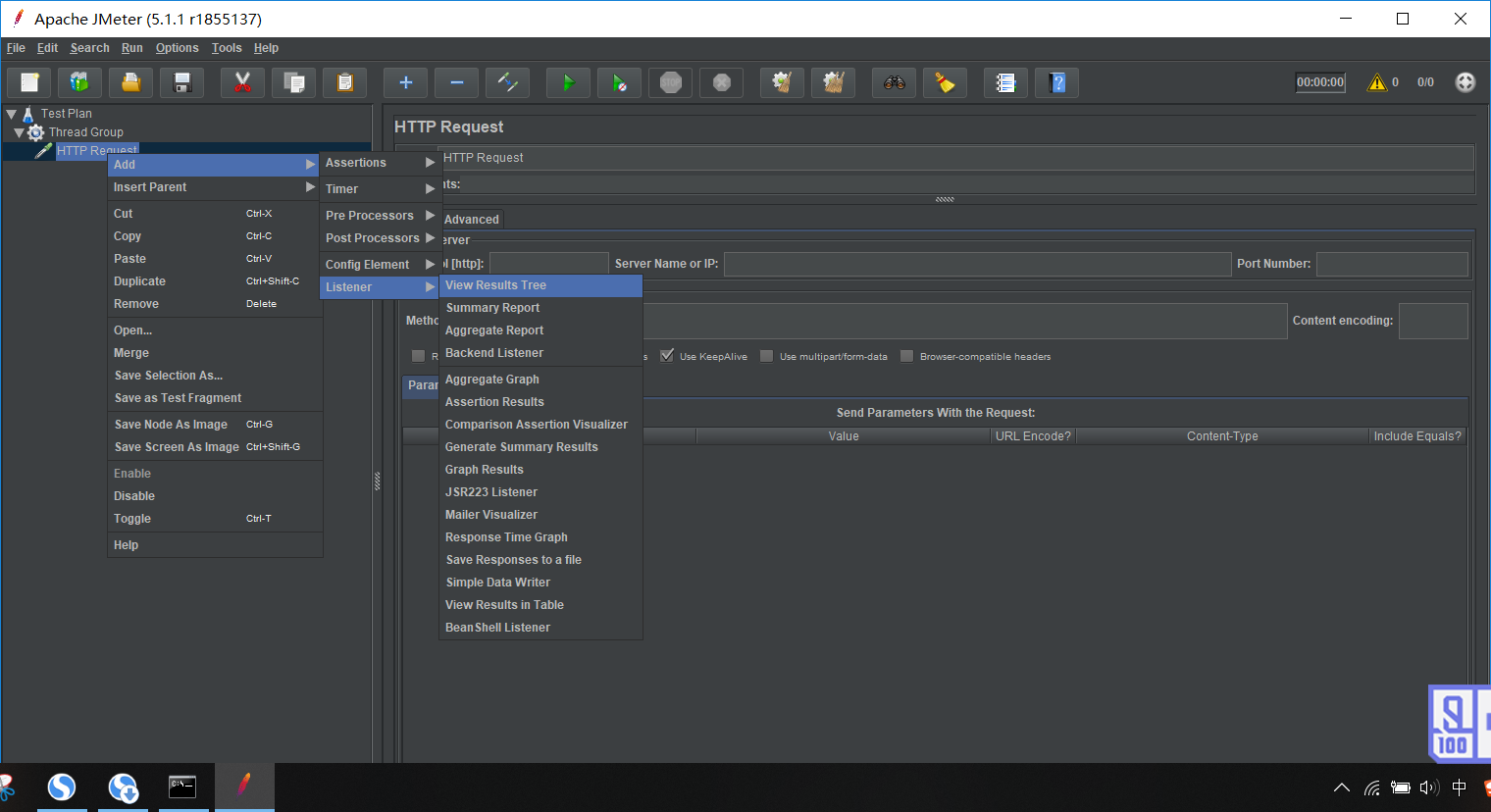
Task: Click the Server Name or IP field
Action: click(977, 264)
